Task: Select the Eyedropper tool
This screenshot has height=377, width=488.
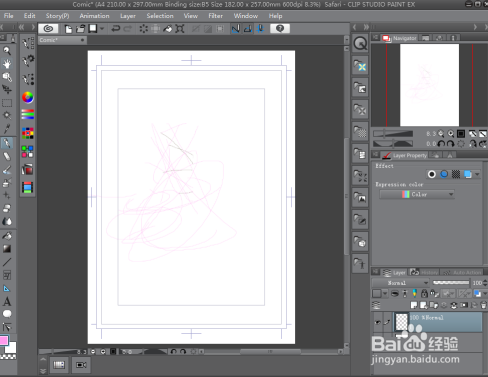Action: point(7,129)
